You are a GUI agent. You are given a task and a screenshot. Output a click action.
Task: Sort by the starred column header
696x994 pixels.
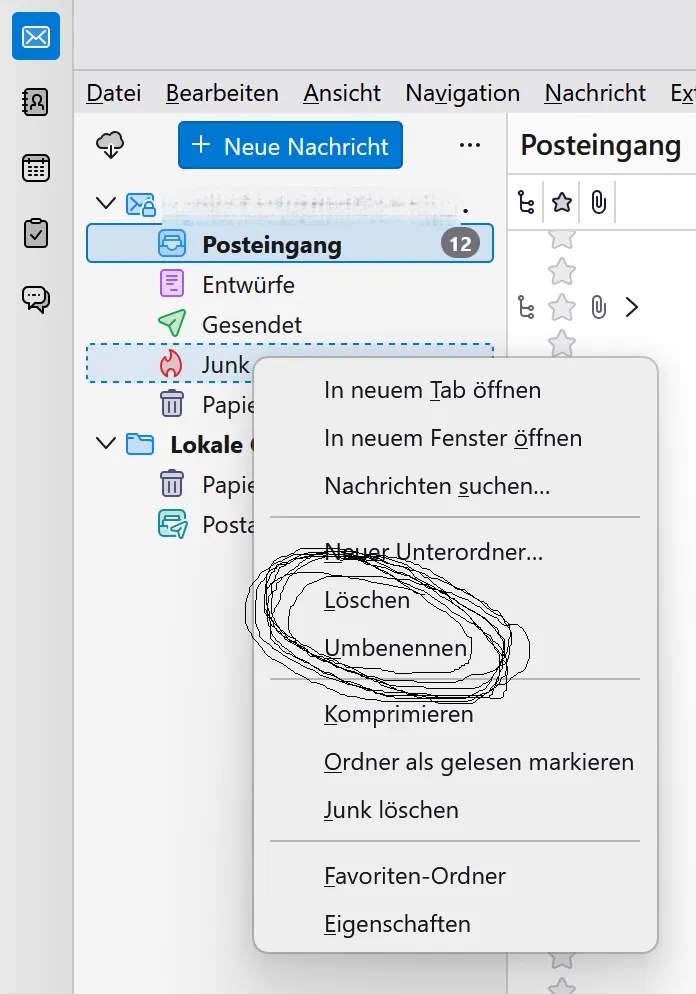[562, 203]
